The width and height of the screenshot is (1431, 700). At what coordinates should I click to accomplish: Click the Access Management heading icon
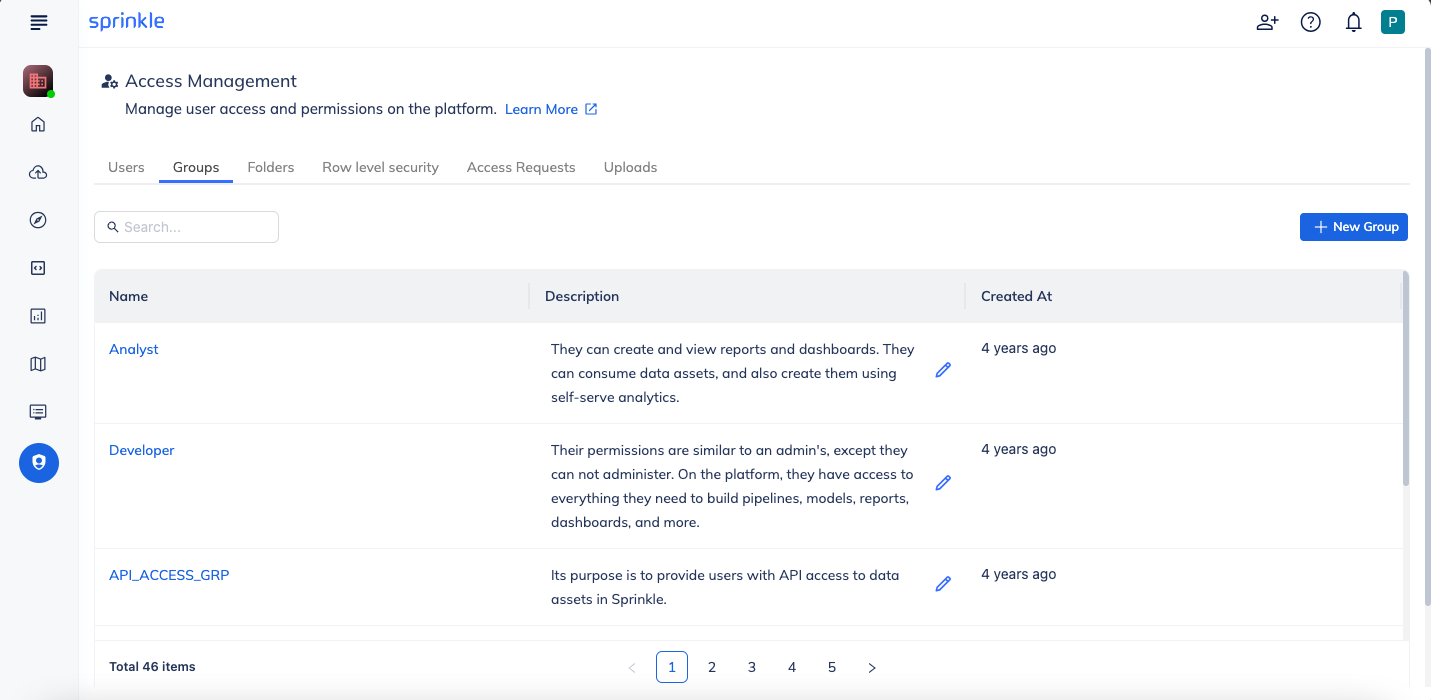110,82
